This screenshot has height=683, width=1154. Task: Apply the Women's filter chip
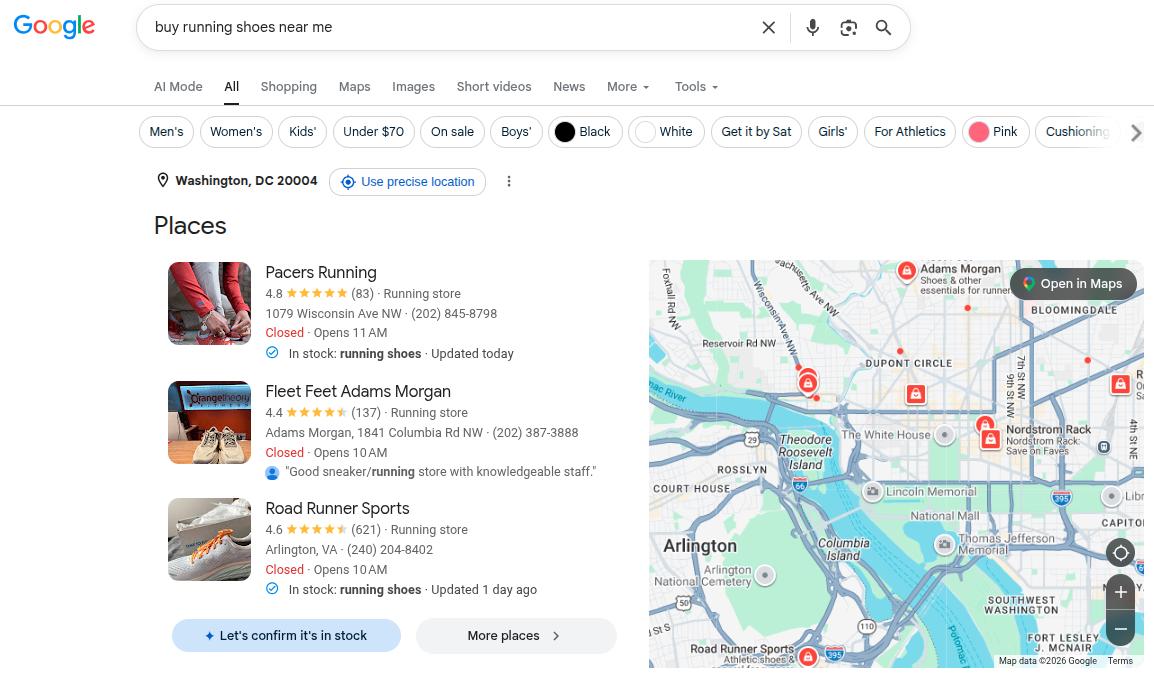(236, 132)
